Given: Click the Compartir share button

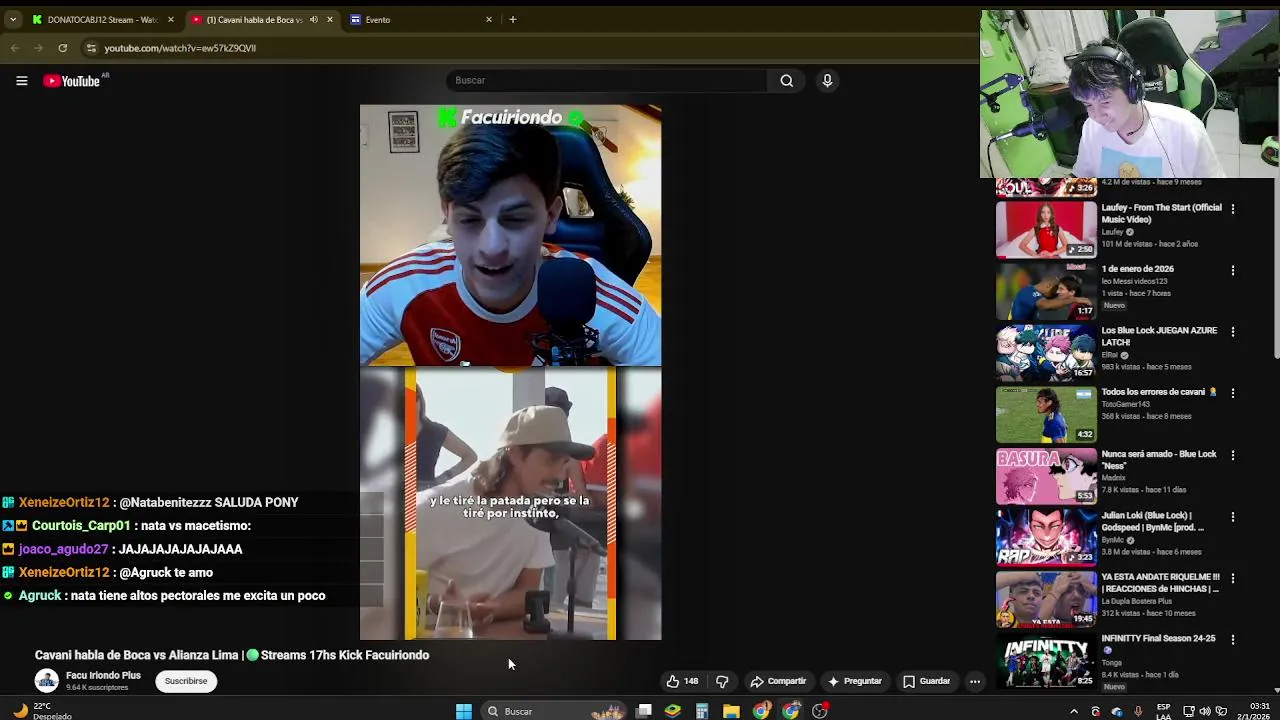Looking at the screenshot, I should point(778,681).
